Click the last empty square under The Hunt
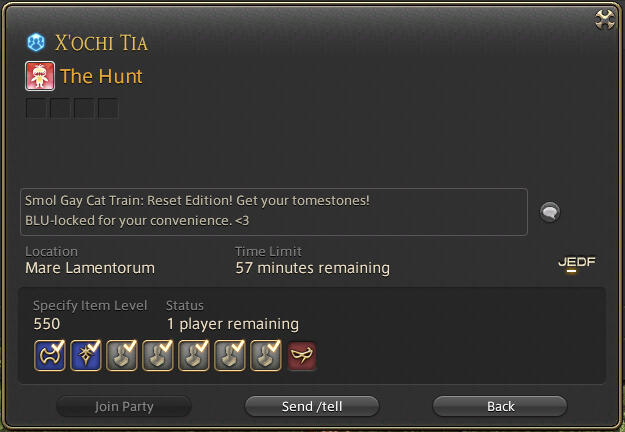Screen dimensions: 625x432 tap(108, 108)
